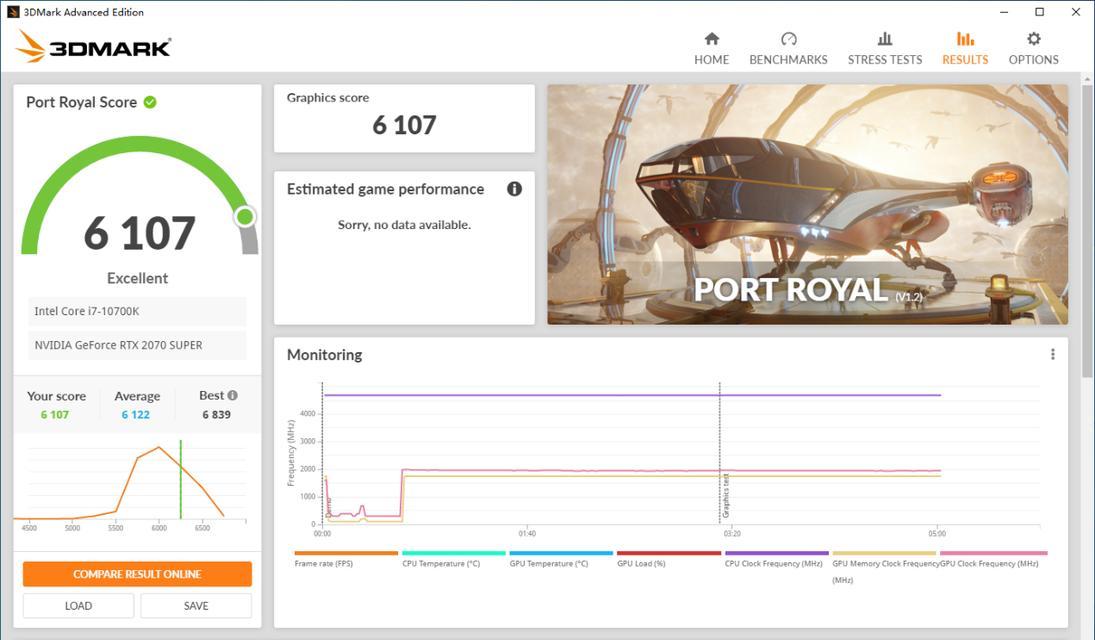Click the Demo marker line in chart

click(322, 453)
